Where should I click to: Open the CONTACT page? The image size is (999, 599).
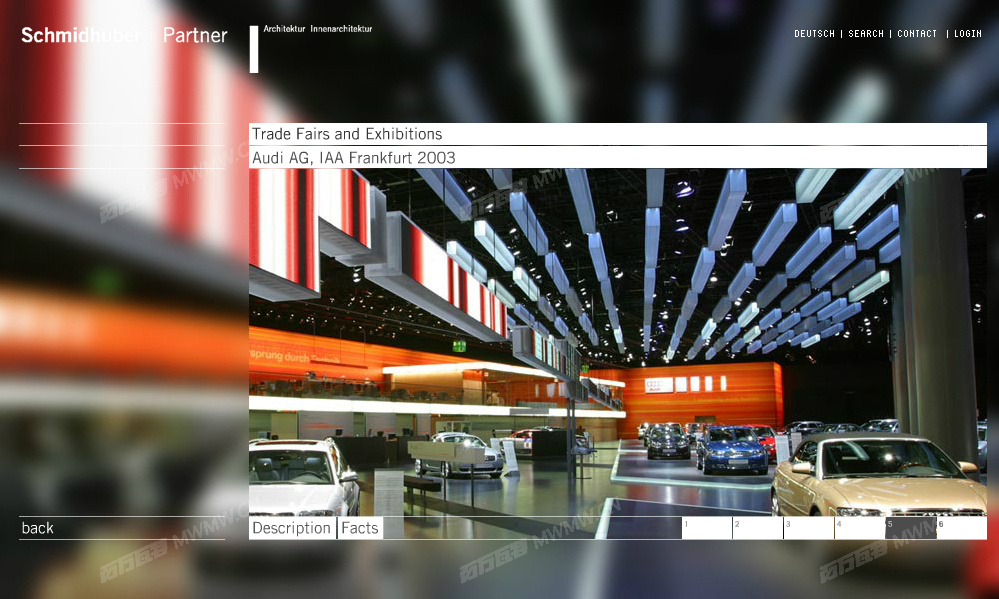[917, 34]
